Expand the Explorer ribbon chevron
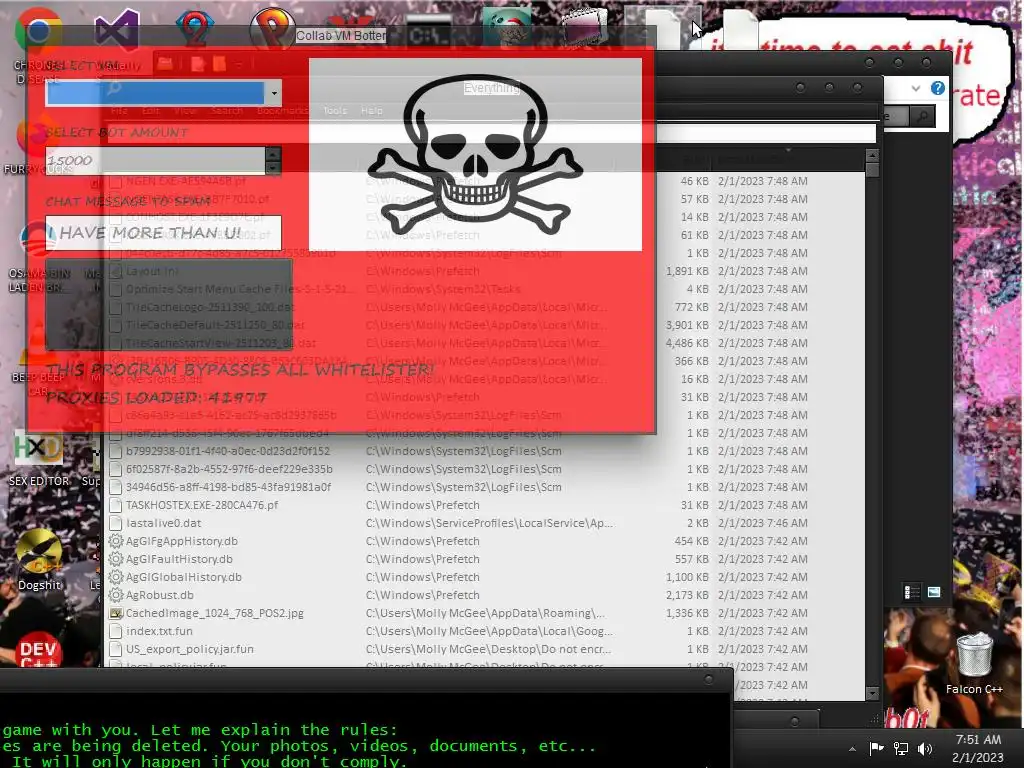1024x768 pixels. click(916, 88)
